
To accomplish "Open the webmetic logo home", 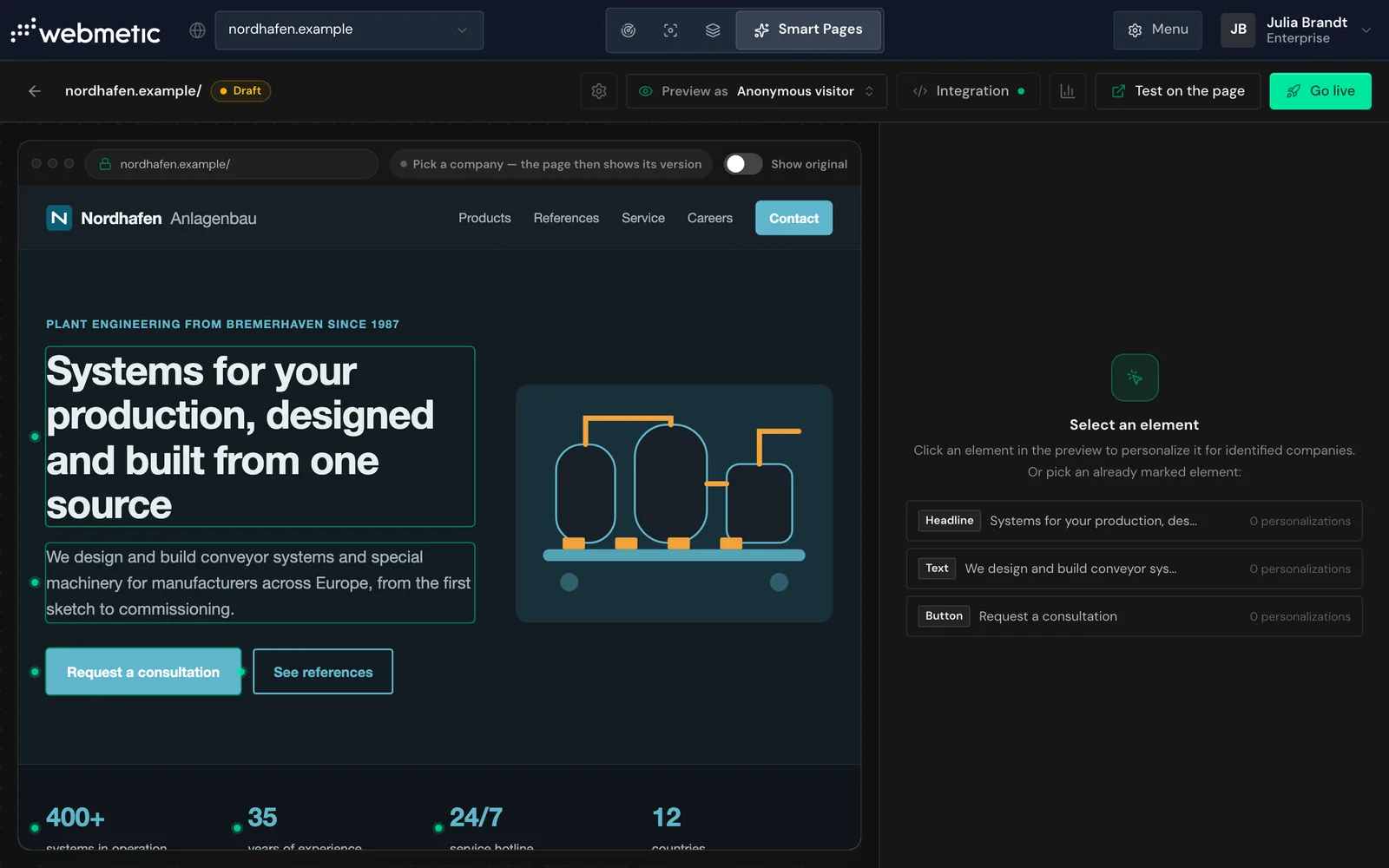I will coord(85,30).
